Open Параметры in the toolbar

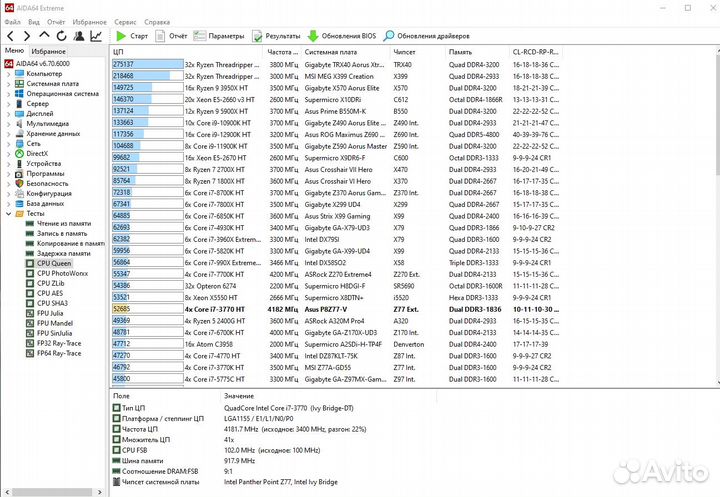(x=219, y=36)
